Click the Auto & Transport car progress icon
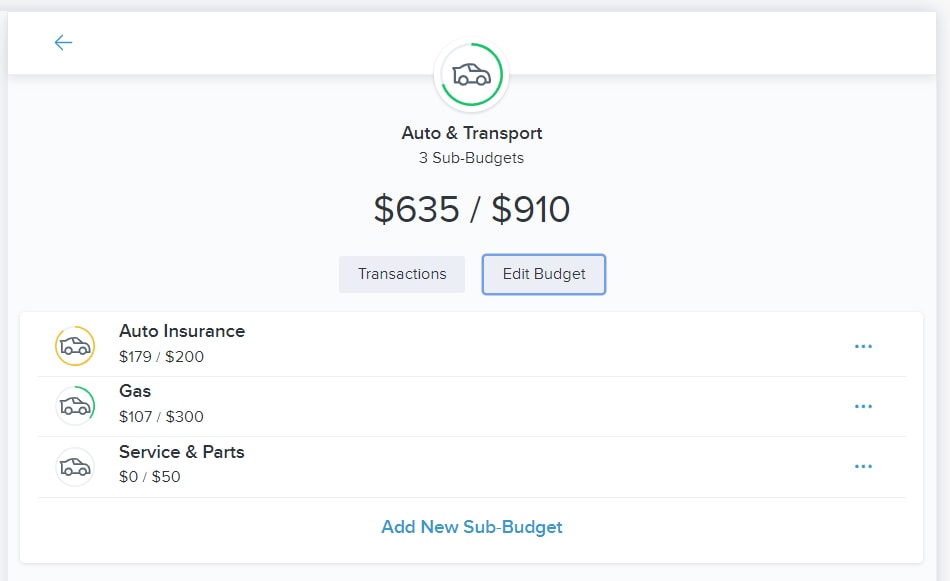 pyautogui.click(x=471, y=75)
